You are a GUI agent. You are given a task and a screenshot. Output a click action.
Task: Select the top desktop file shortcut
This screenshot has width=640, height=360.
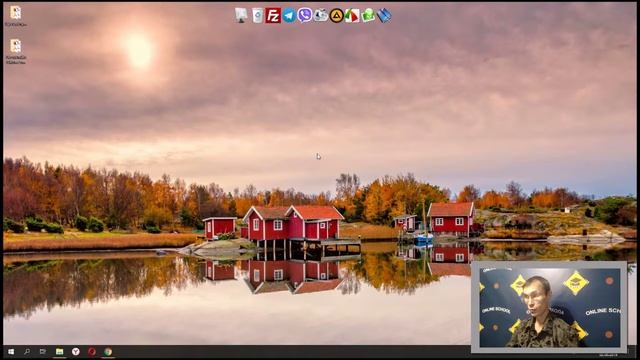16,16
